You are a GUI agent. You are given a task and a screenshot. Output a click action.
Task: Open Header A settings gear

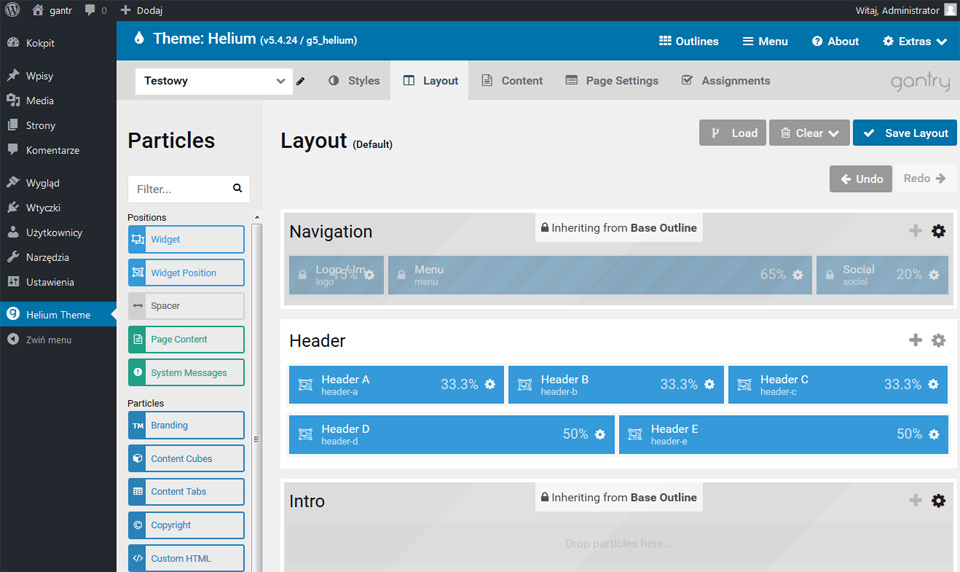(x=490, y=384)
